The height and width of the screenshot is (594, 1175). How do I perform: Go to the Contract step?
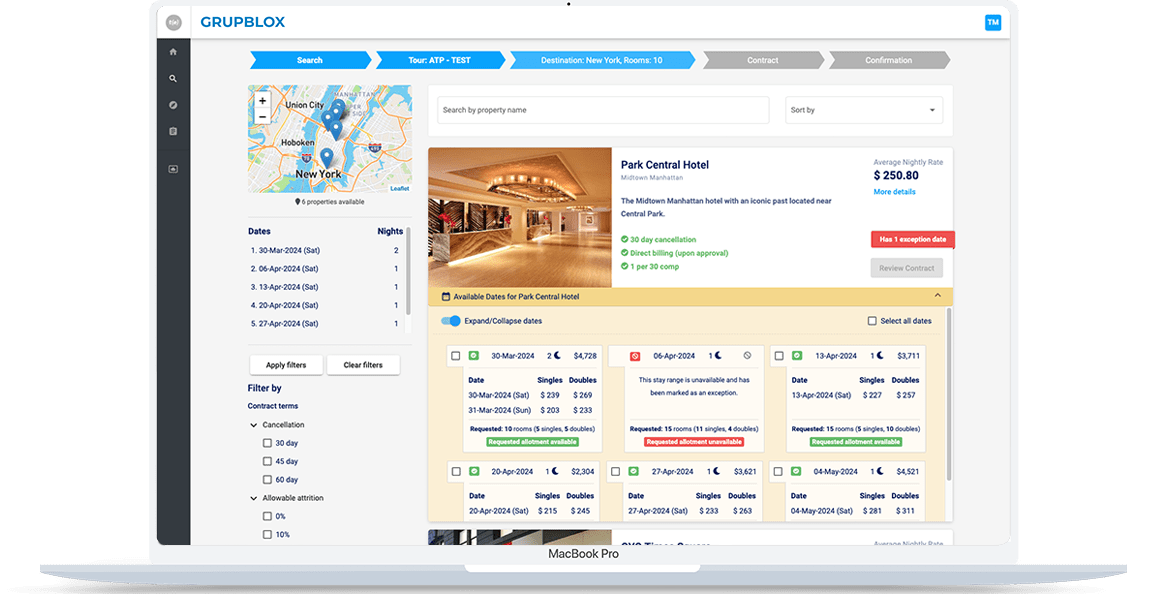point(763,60)
